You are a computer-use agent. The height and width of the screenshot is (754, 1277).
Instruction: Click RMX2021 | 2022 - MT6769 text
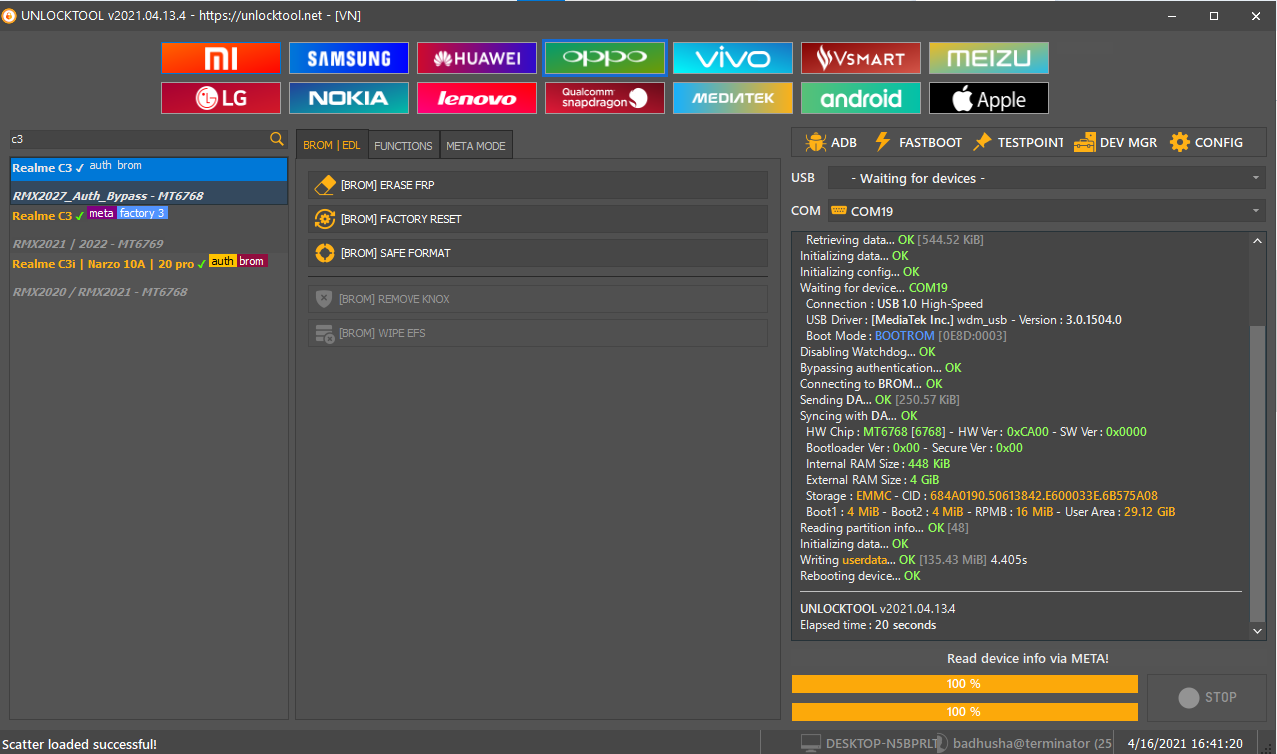pos(88,244)
